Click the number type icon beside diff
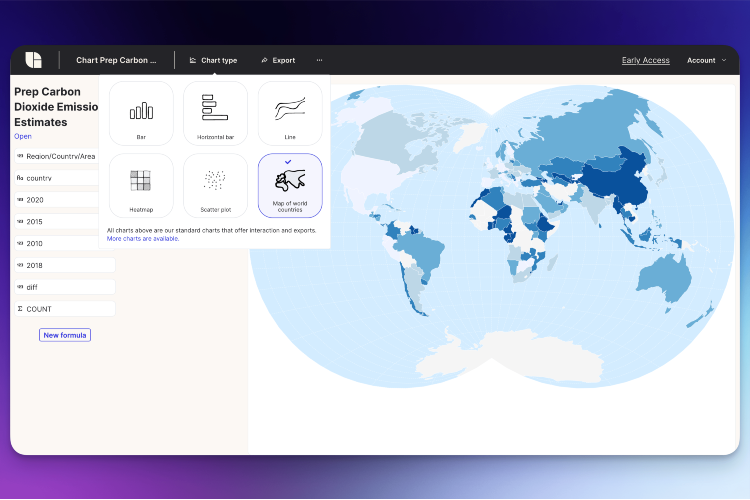The width and height of the screenshot is (750, 500). pyautogui.click(x=20, y=287)
